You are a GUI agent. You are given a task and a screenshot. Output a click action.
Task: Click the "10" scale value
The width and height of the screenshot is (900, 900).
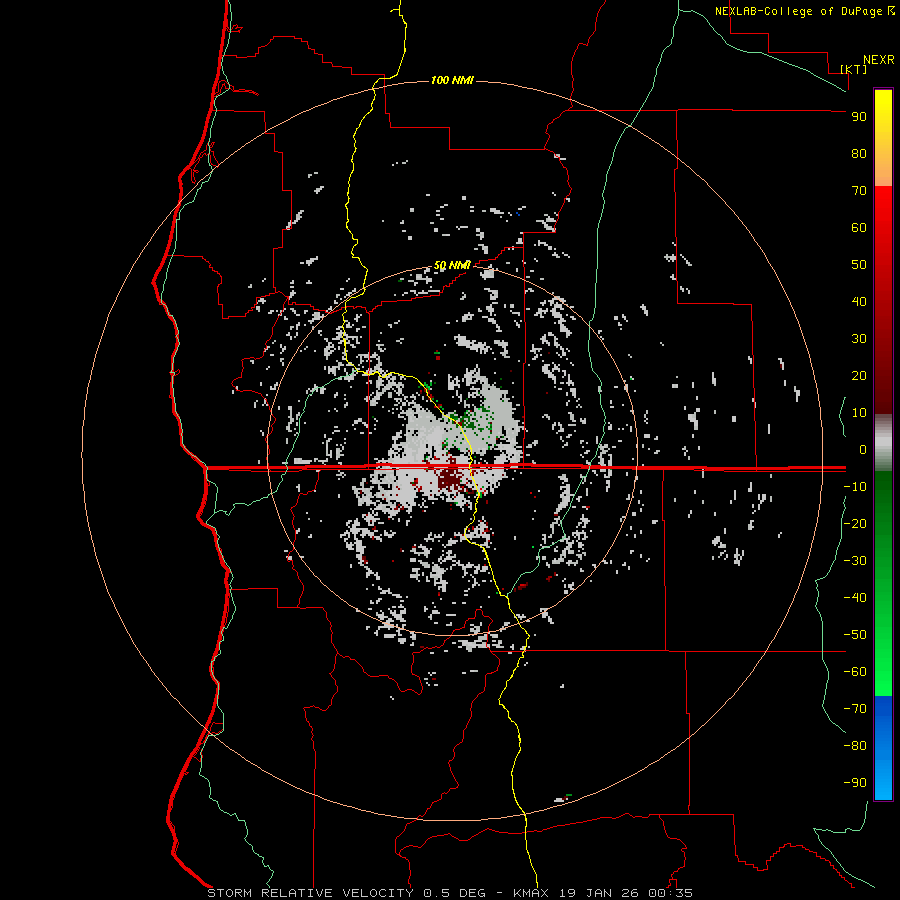(x=859, y=413)
